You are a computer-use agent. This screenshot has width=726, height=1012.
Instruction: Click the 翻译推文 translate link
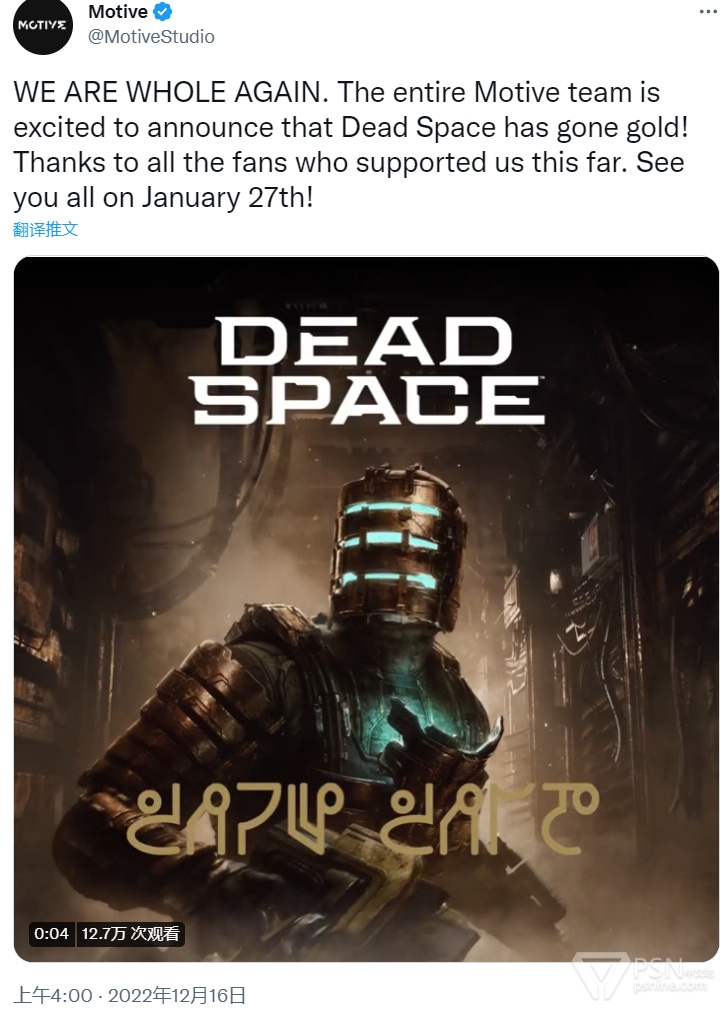[x=45, y=229]
